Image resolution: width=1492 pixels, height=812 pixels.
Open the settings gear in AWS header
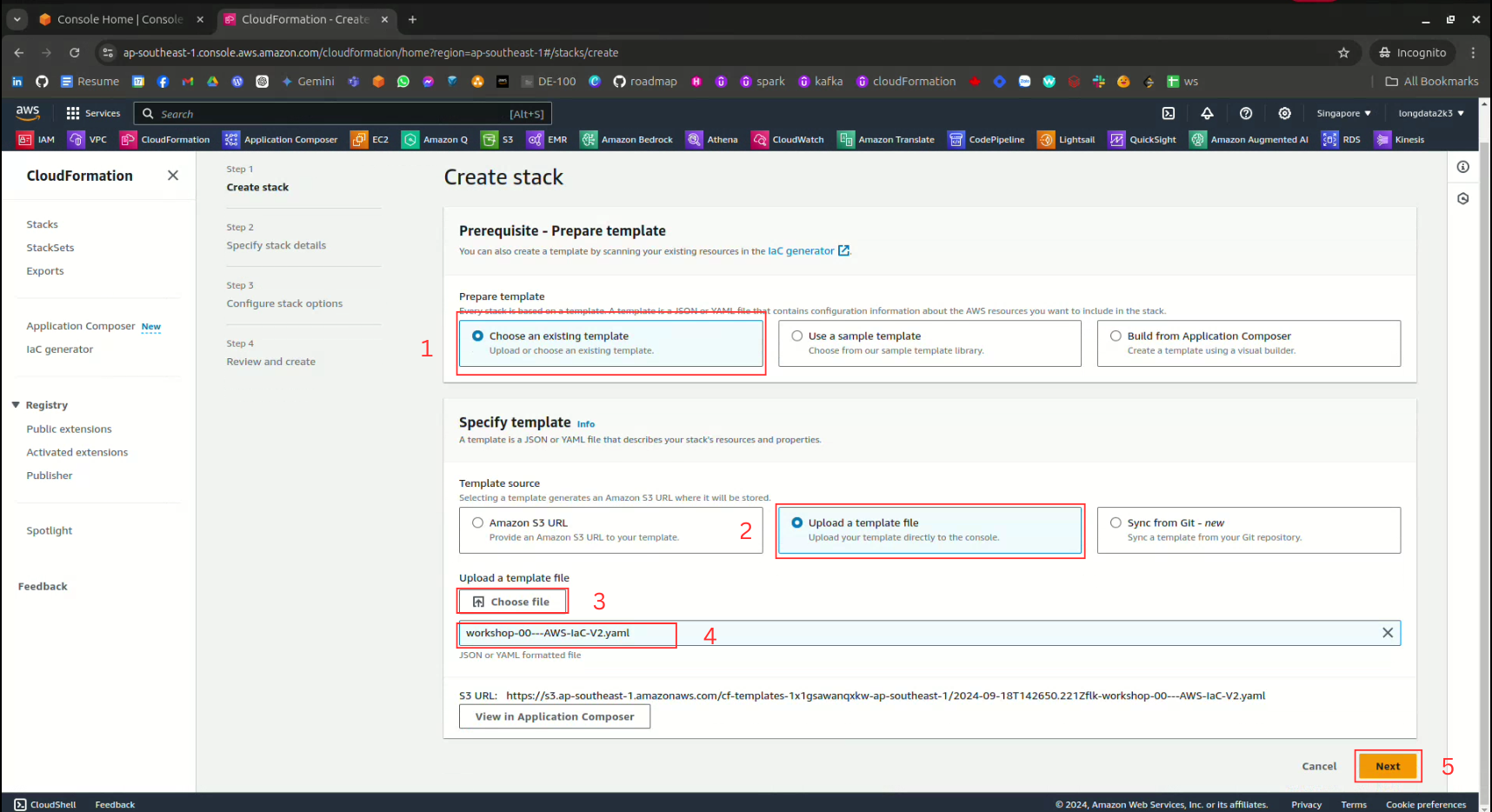click(x=1284, y=113)
